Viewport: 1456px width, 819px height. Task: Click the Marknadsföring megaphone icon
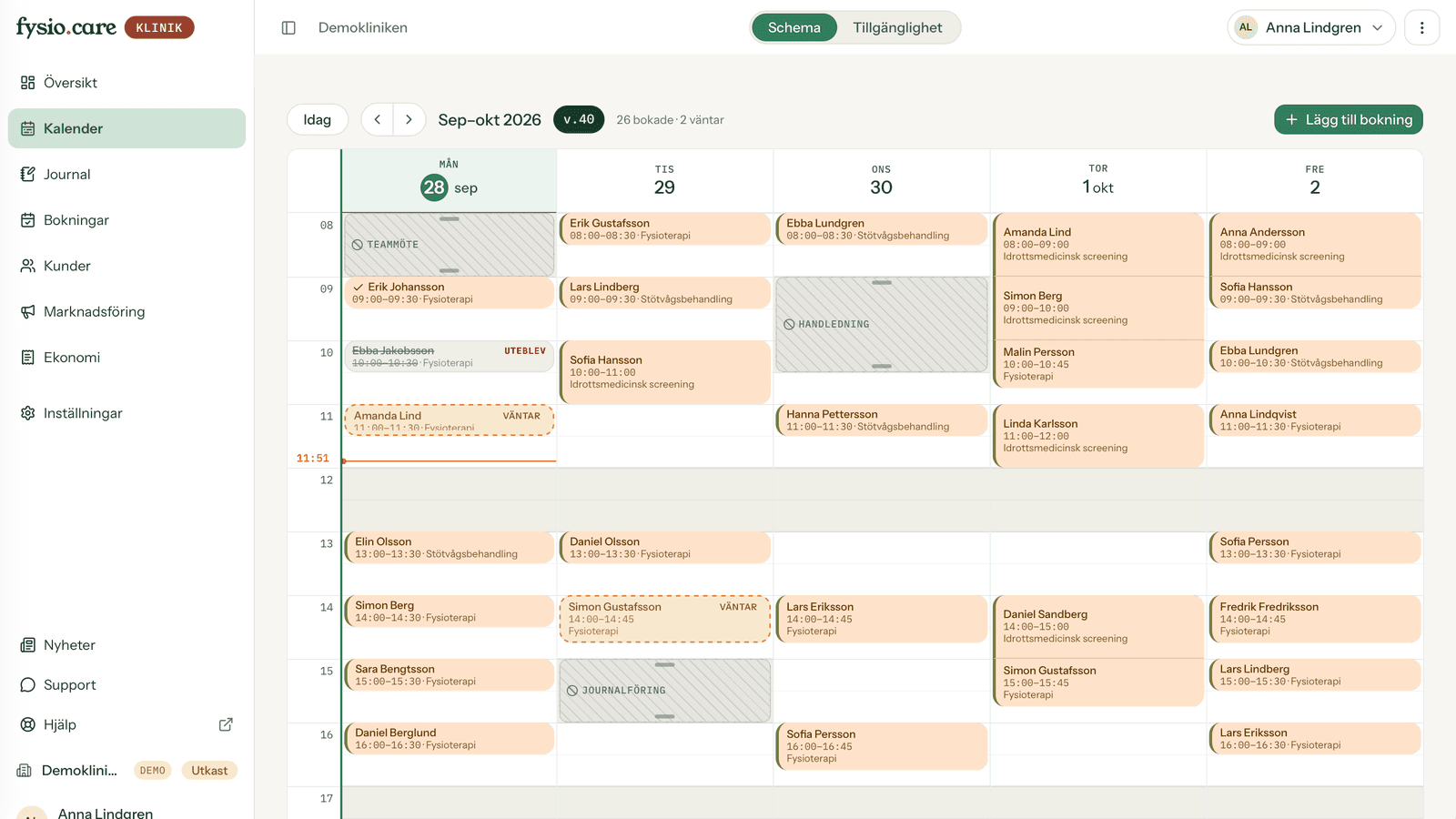click(28, 312)
